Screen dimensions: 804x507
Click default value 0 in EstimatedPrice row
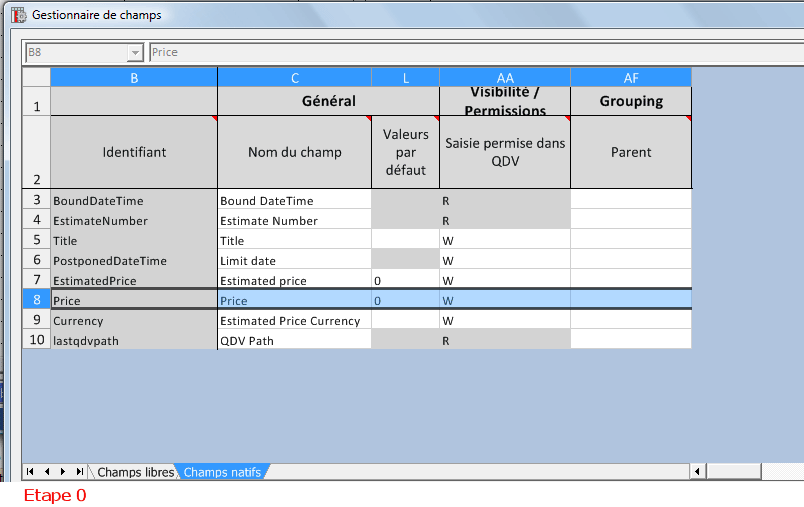(x=406, y=280)
